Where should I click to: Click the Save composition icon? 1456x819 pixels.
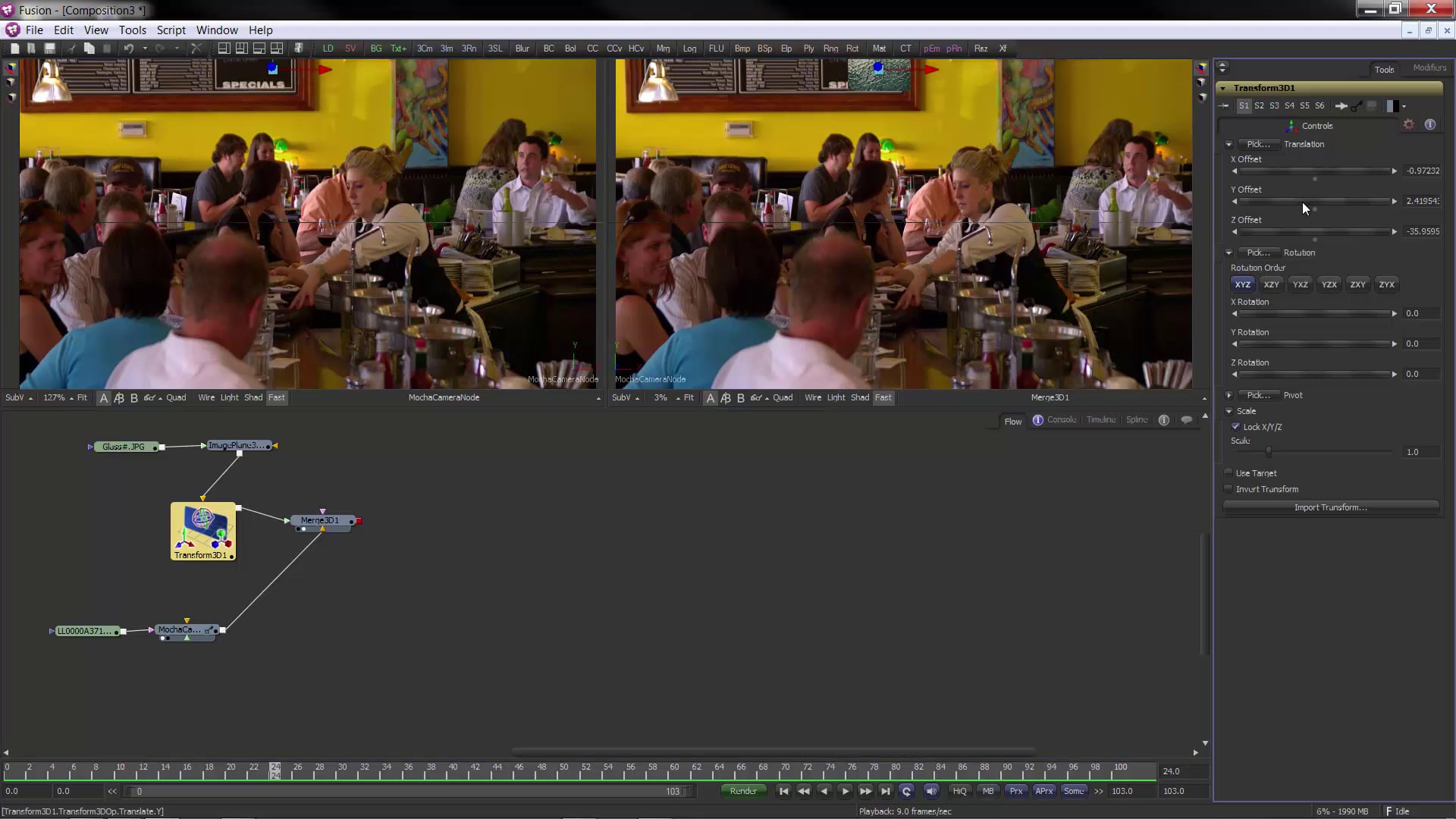pyautogui.click(x=49, y=49)
